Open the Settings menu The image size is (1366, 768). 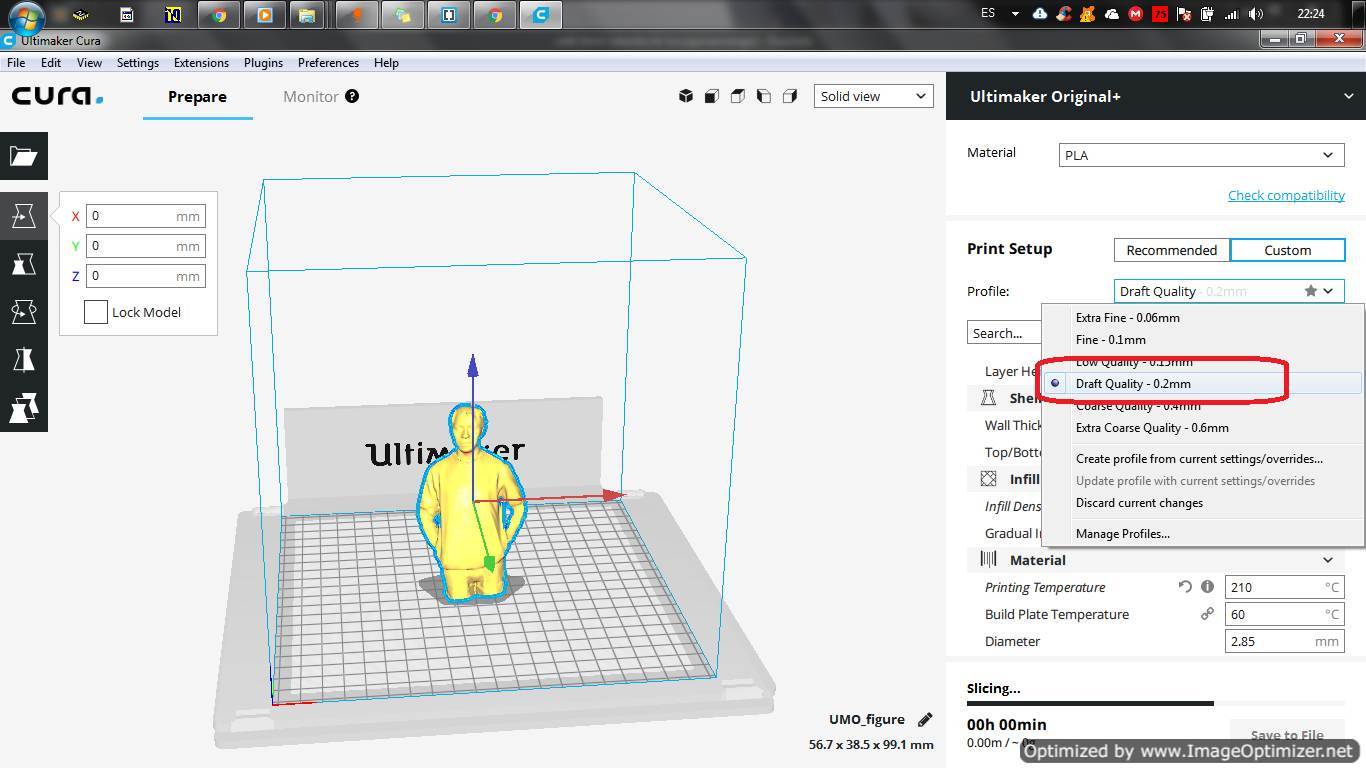[x=138, y=62]
